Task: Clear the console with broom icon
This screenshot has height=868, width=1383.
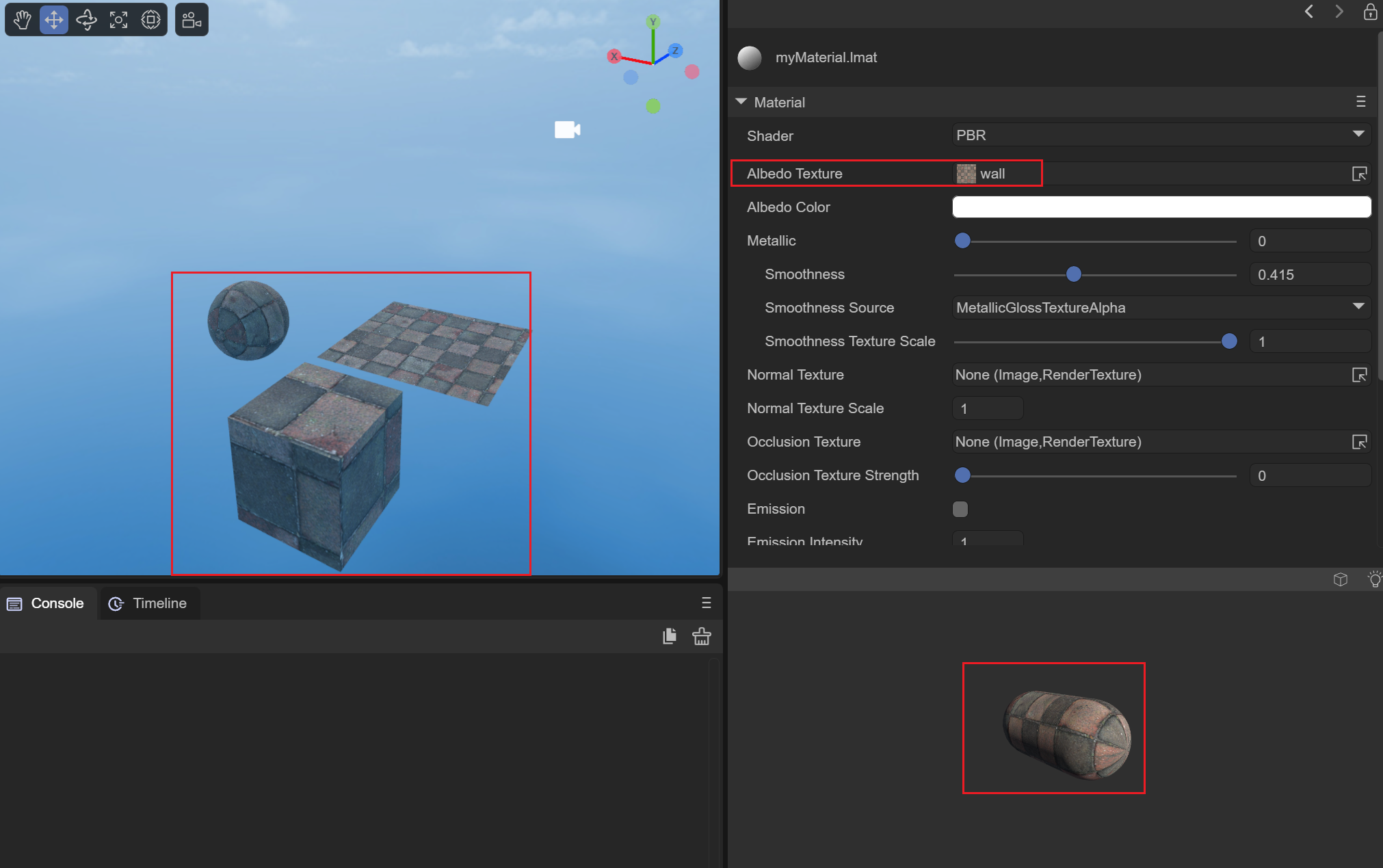Action: click(701, 636)
